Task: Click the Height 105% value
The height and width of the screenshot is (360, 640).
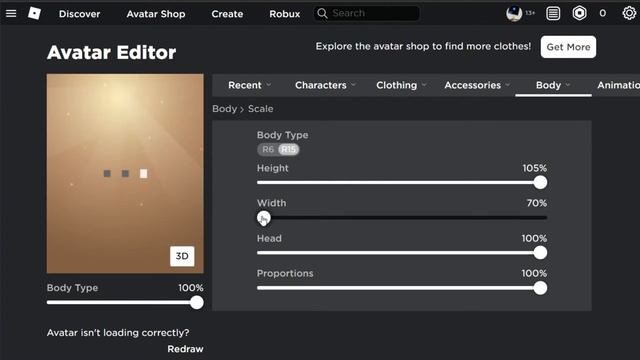Action: click(x=534, y=168)
